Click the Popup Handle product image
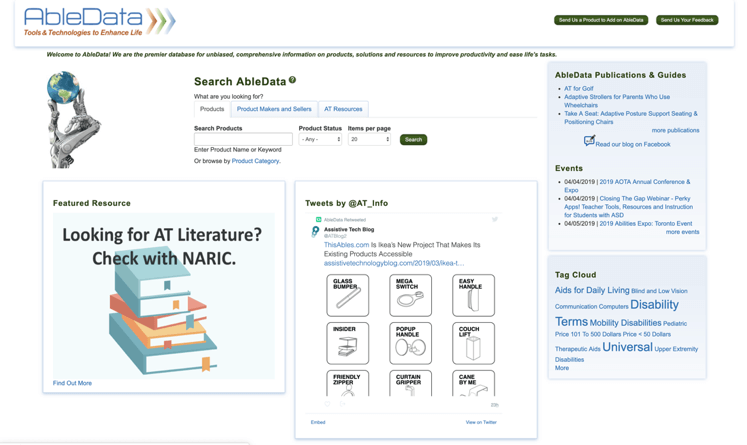The width and height of the screenshot is (747, 445). click(x=411, y=343)
